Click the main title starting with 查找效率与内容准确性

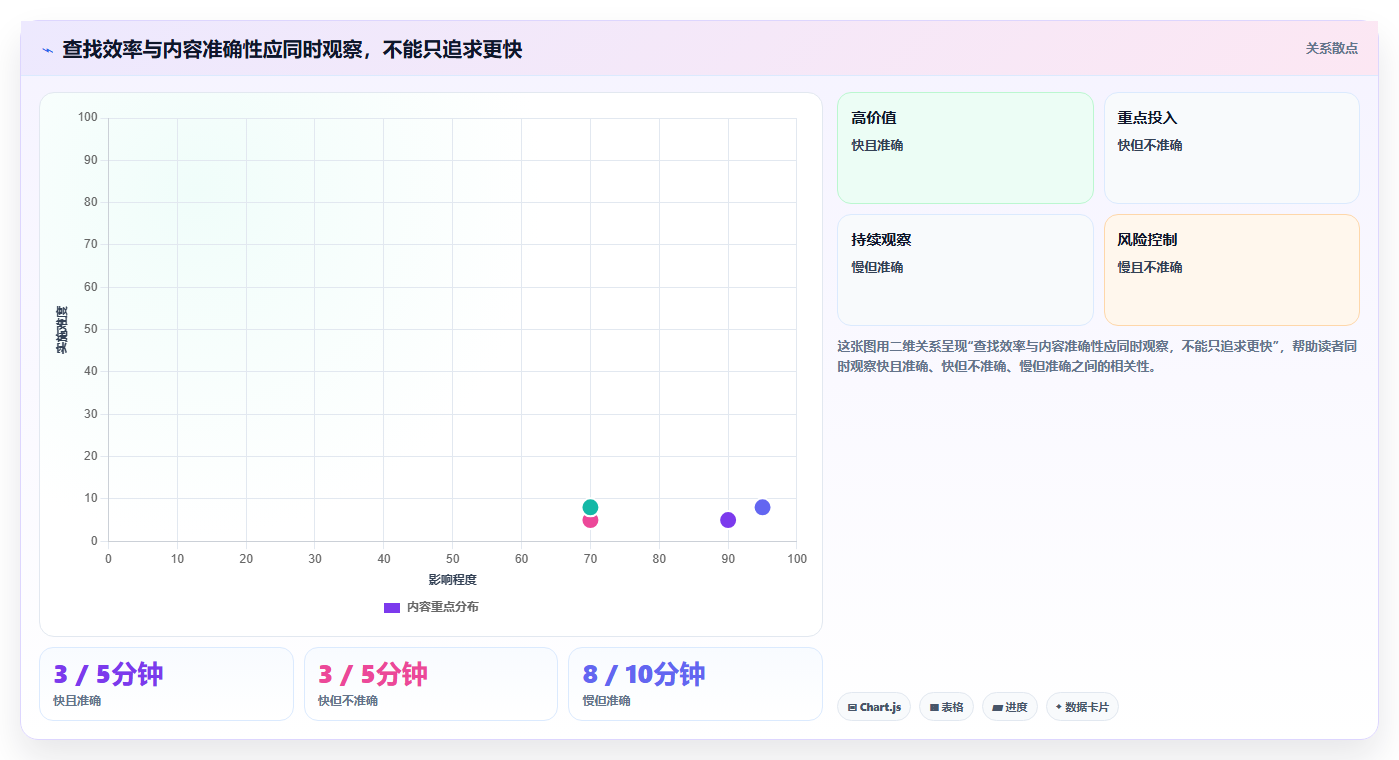tap(292, 49)
